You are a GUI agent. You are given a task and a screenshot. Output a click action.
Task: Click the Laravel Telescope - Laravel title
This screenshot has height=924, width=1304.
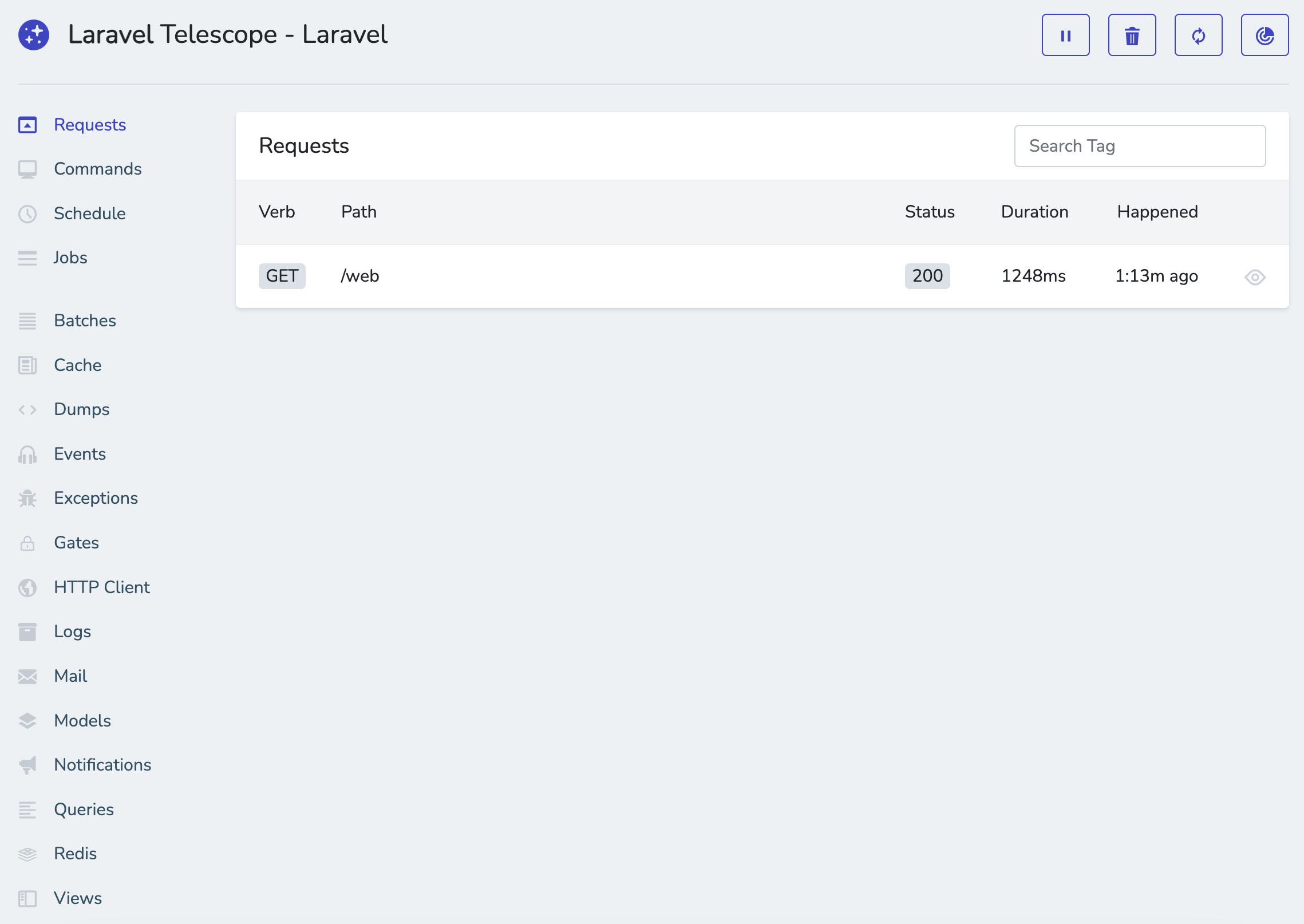coord(228,34)
